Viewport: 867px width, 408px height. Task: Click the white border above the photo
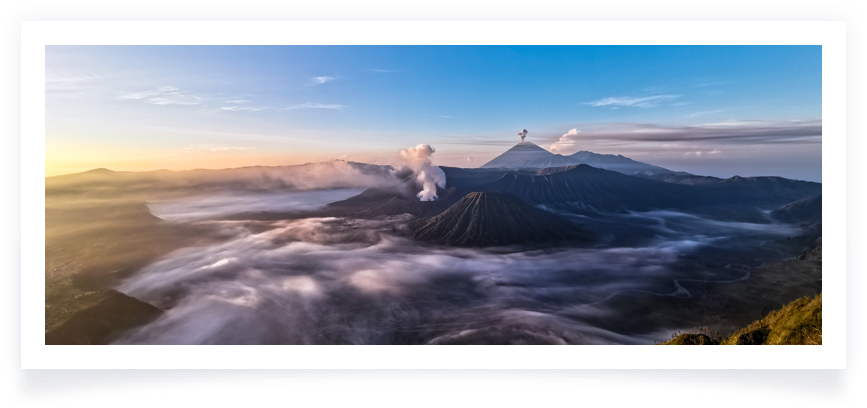click(x=433, y=32)
